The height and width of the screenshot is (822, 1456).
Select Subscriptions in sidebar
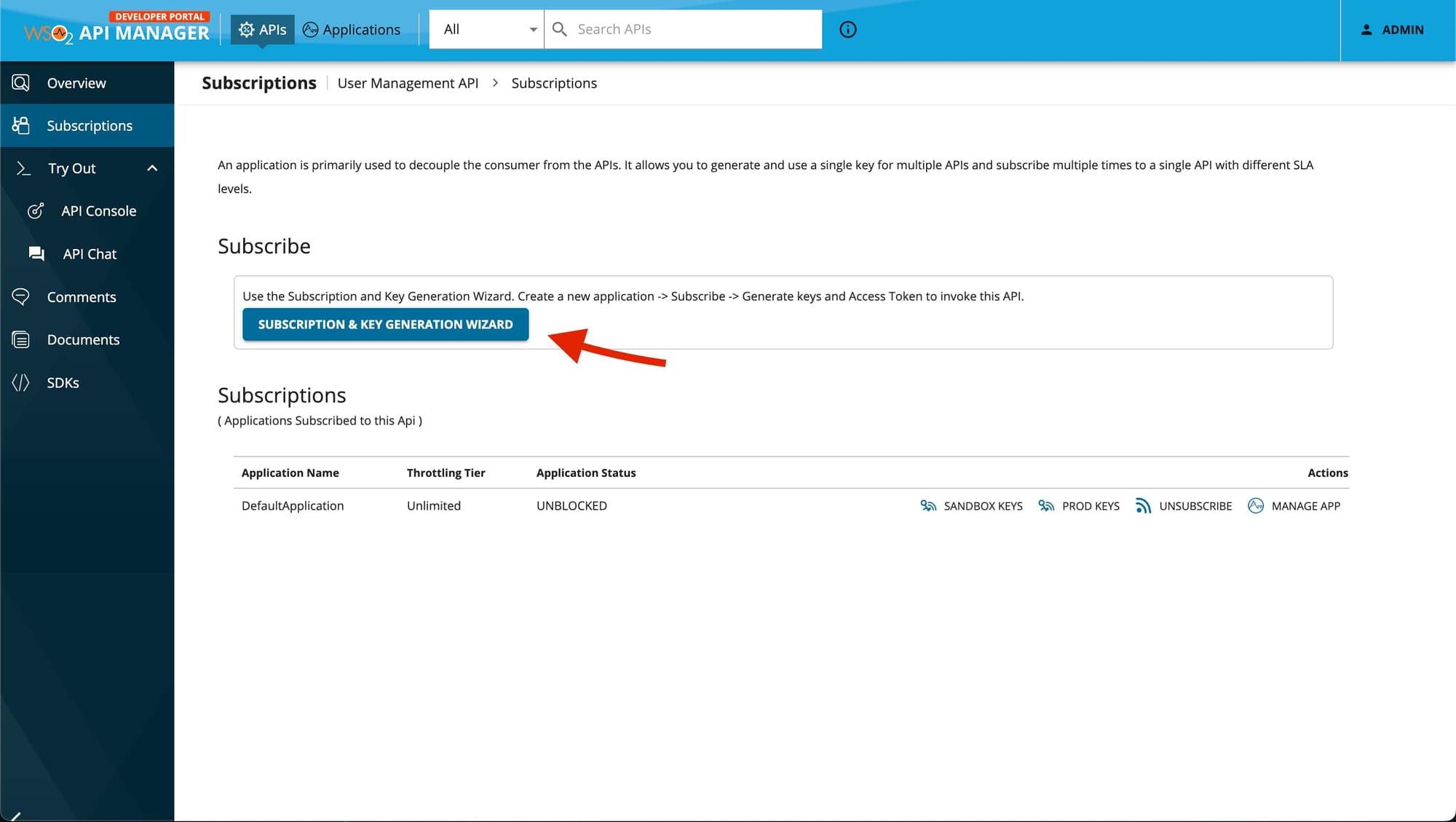87,125
